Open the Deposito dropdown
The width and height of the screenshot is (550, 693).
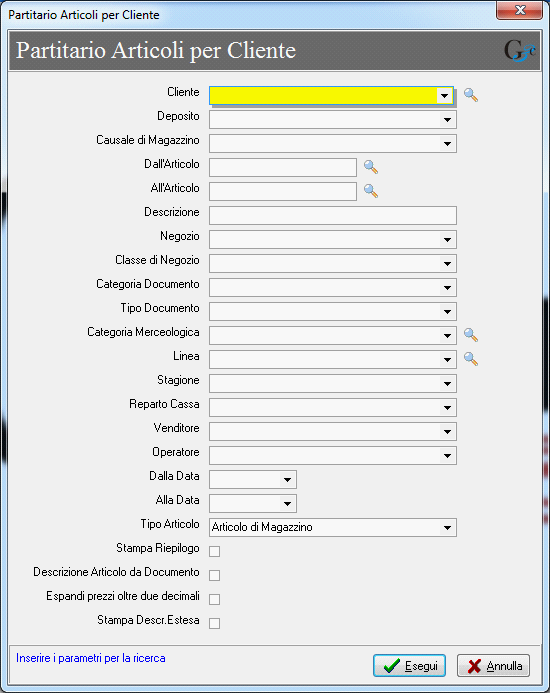(447, 120)
